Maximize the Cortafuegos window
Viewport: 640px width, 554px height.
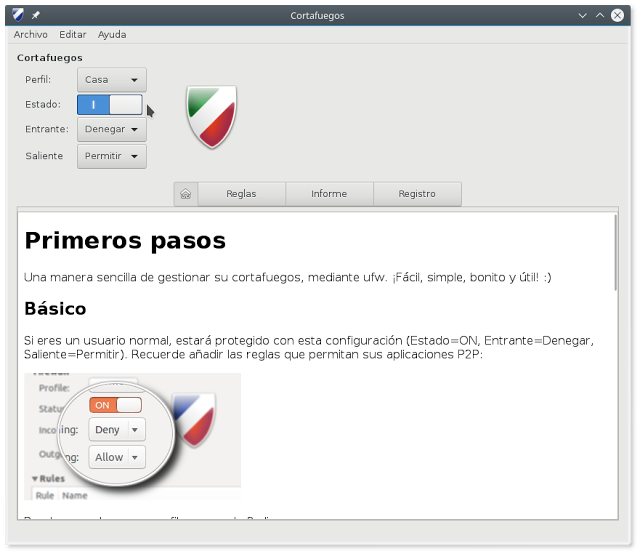[x=600, y=16]
